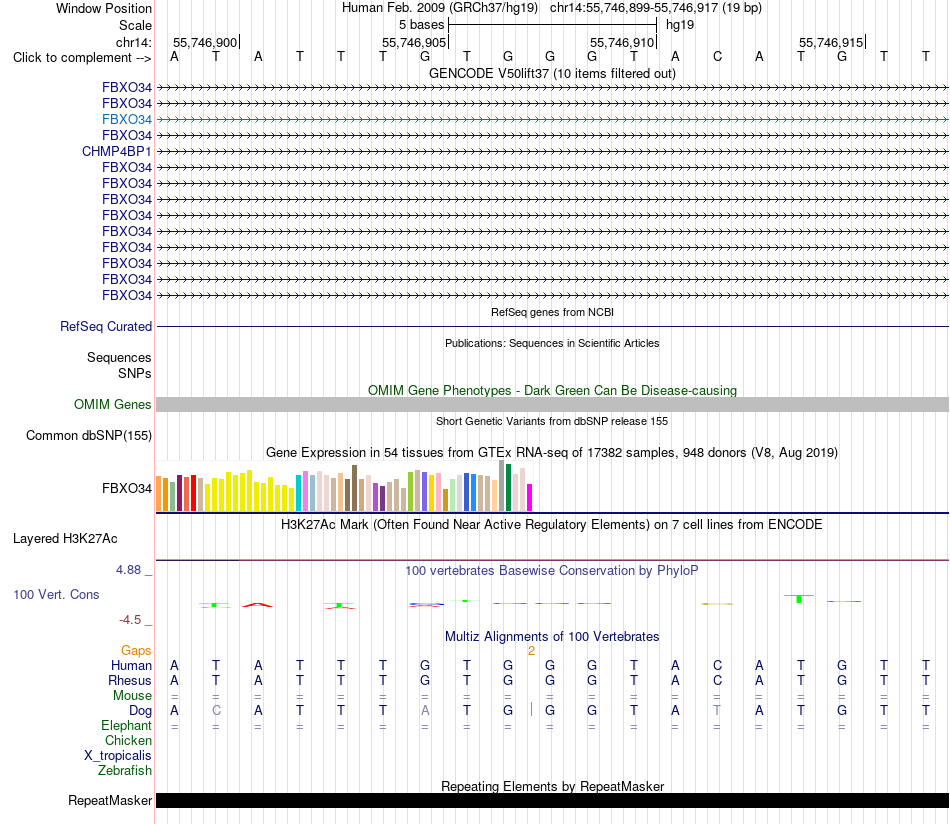This screenshot has width=950, height=824.
Task: Click the 55,746,910 coordinate label
Action: pyautogui.click(x=622, y=42)
